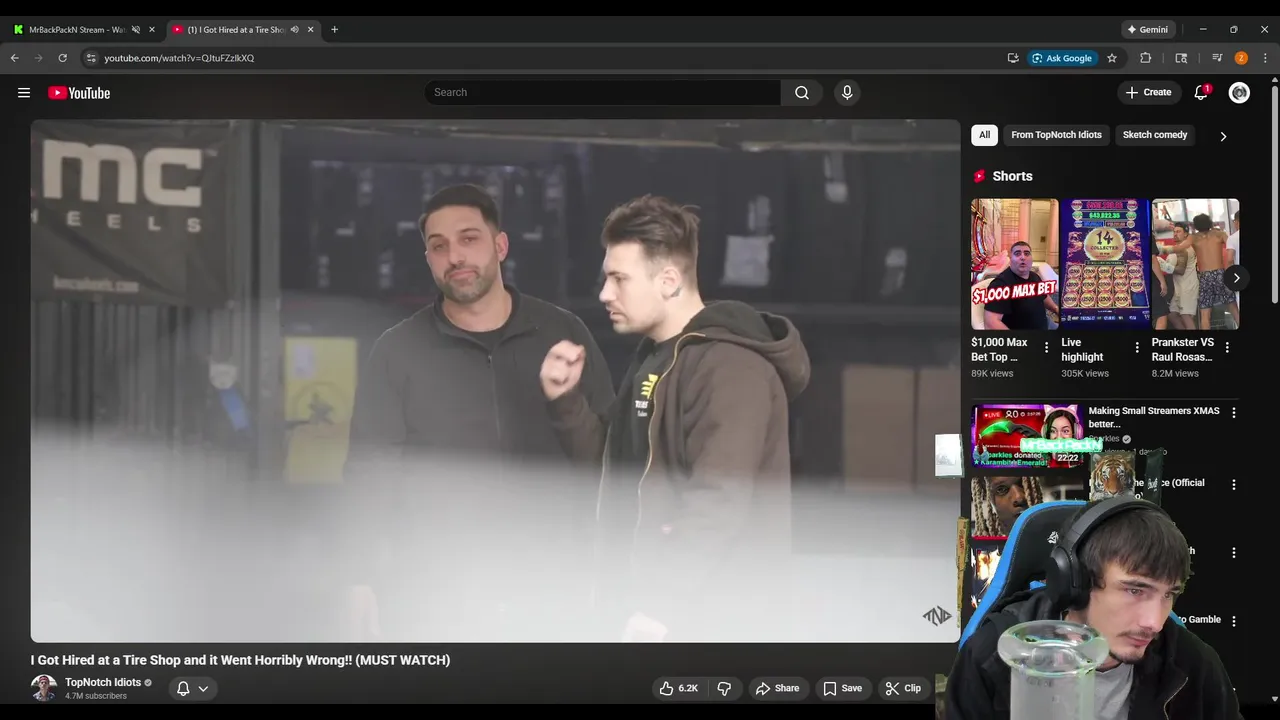1280x720 pixels.
Task: Open Gemini button in title bar
Action: point(1147,30)
